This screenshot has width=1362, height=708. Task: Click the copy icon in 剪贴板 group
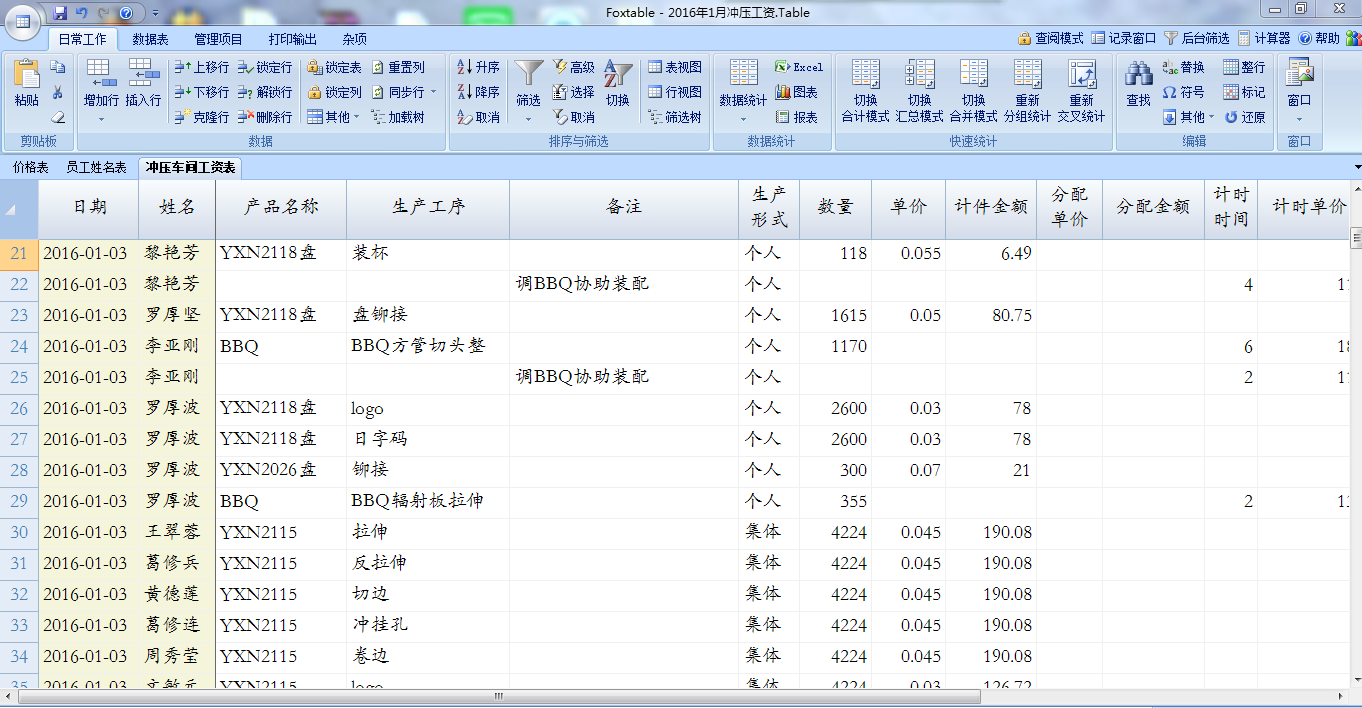pos(58,67)
